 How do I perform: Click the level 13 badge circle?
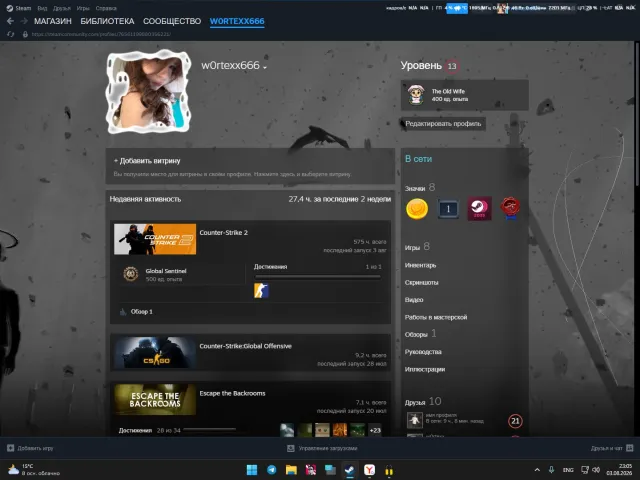tap(452, 66)
